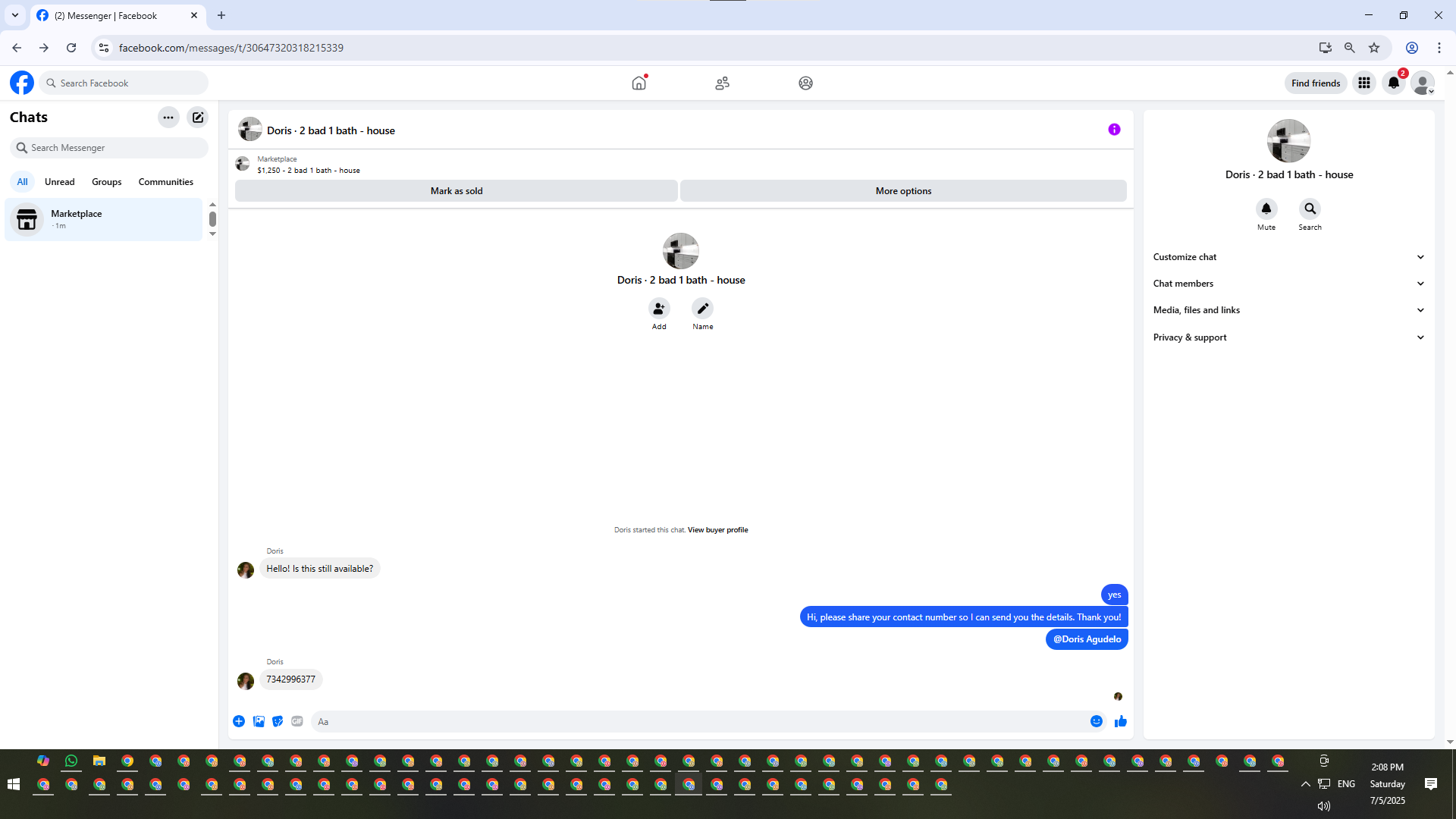
Task: Mute this conversation with bell button
Action: point(1266,209)
